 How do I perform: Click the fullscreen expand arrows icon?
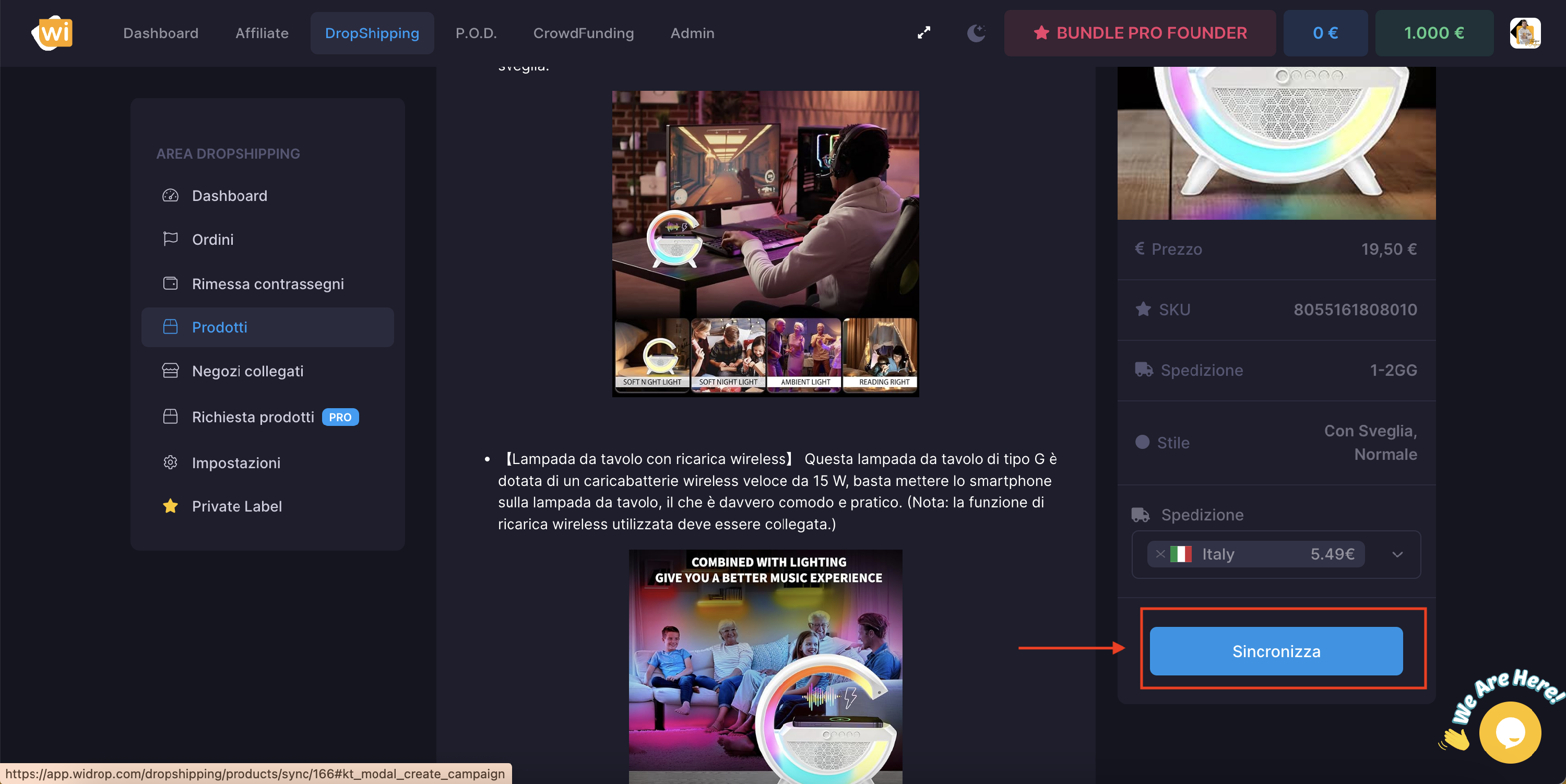(x=923, y=33)
